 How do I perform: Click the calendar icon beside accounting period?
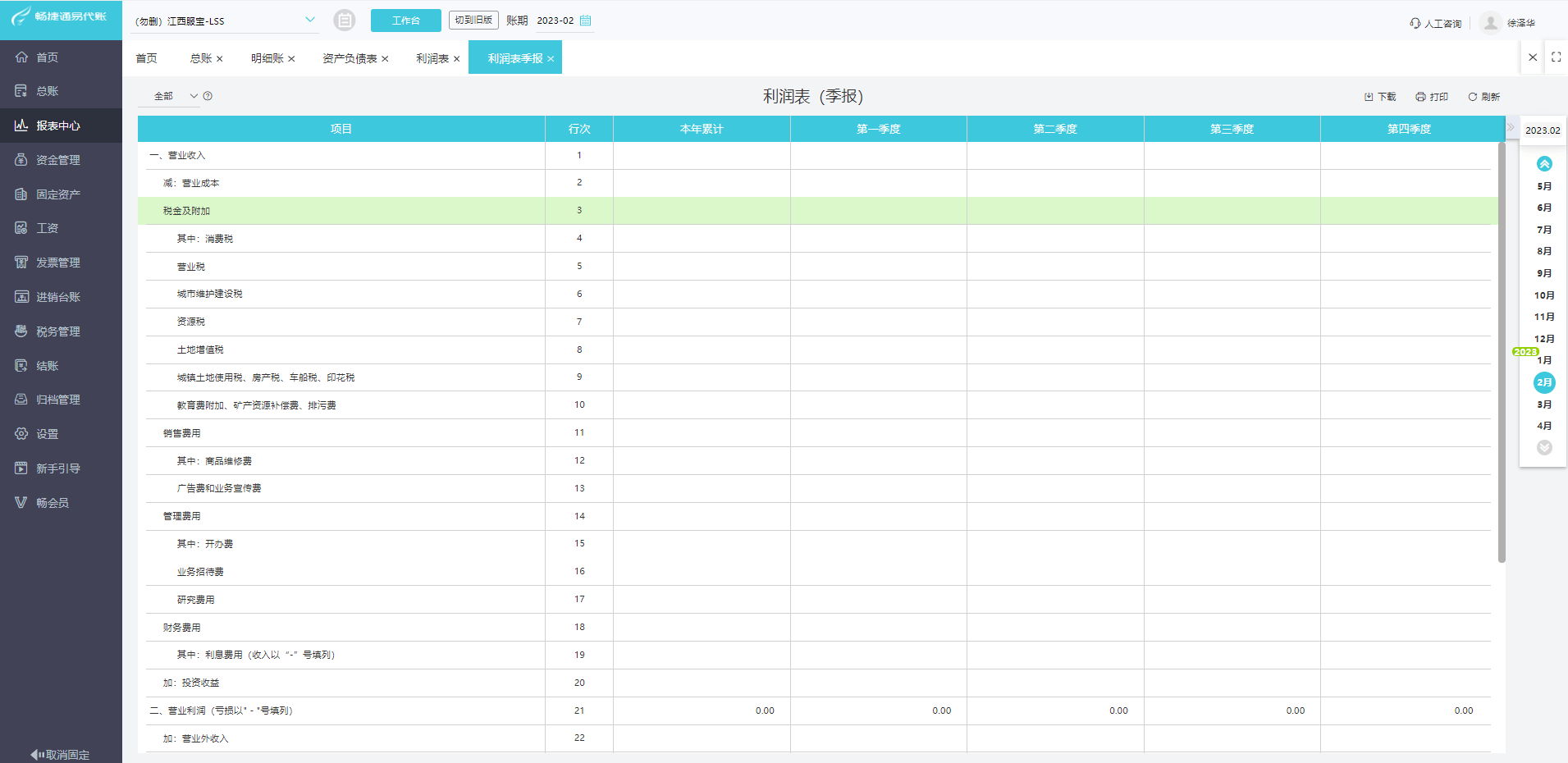coord(585,21)
